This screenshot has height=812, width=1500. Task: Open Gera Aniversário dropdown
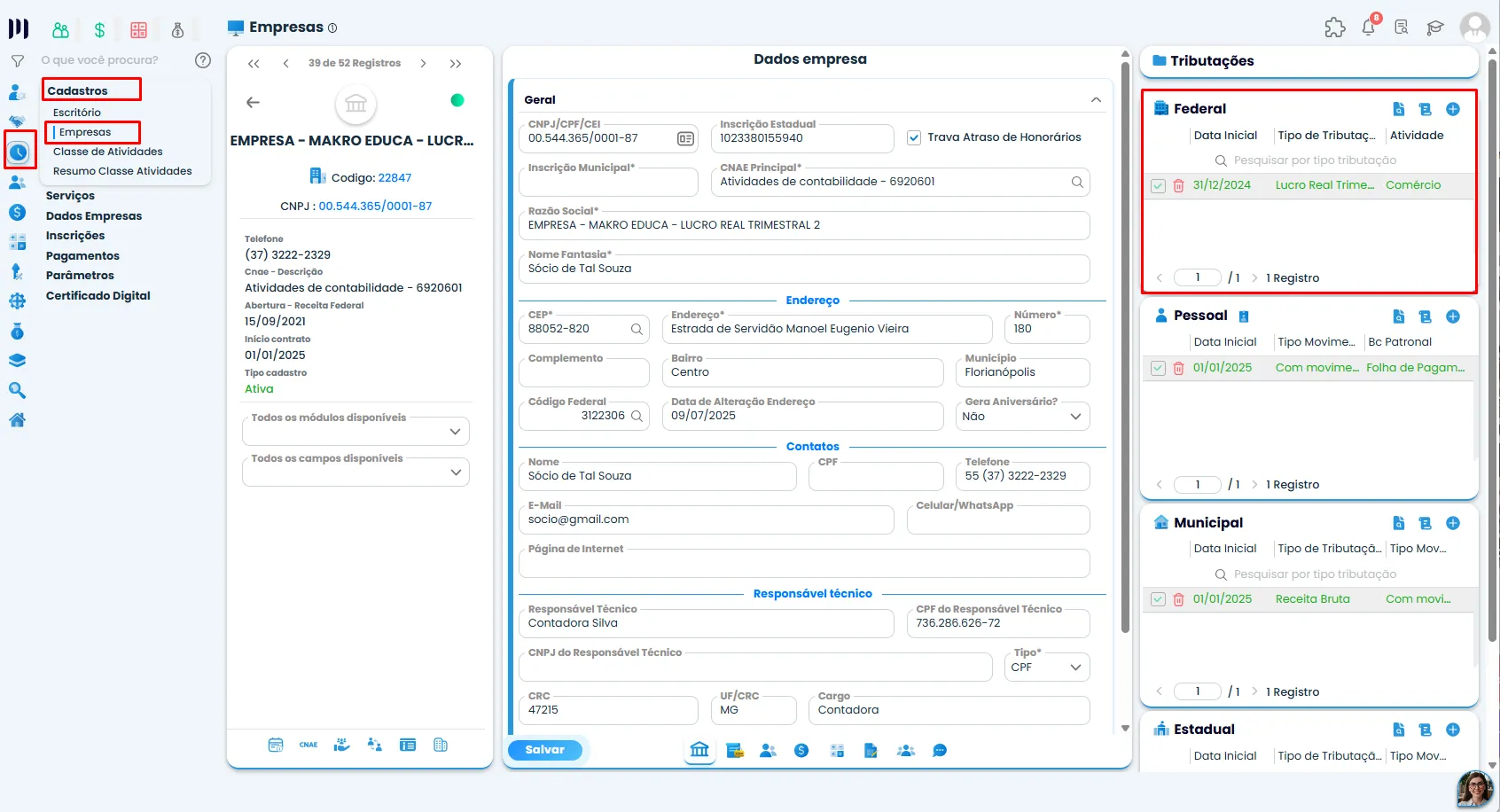[x=1023, y=417]
